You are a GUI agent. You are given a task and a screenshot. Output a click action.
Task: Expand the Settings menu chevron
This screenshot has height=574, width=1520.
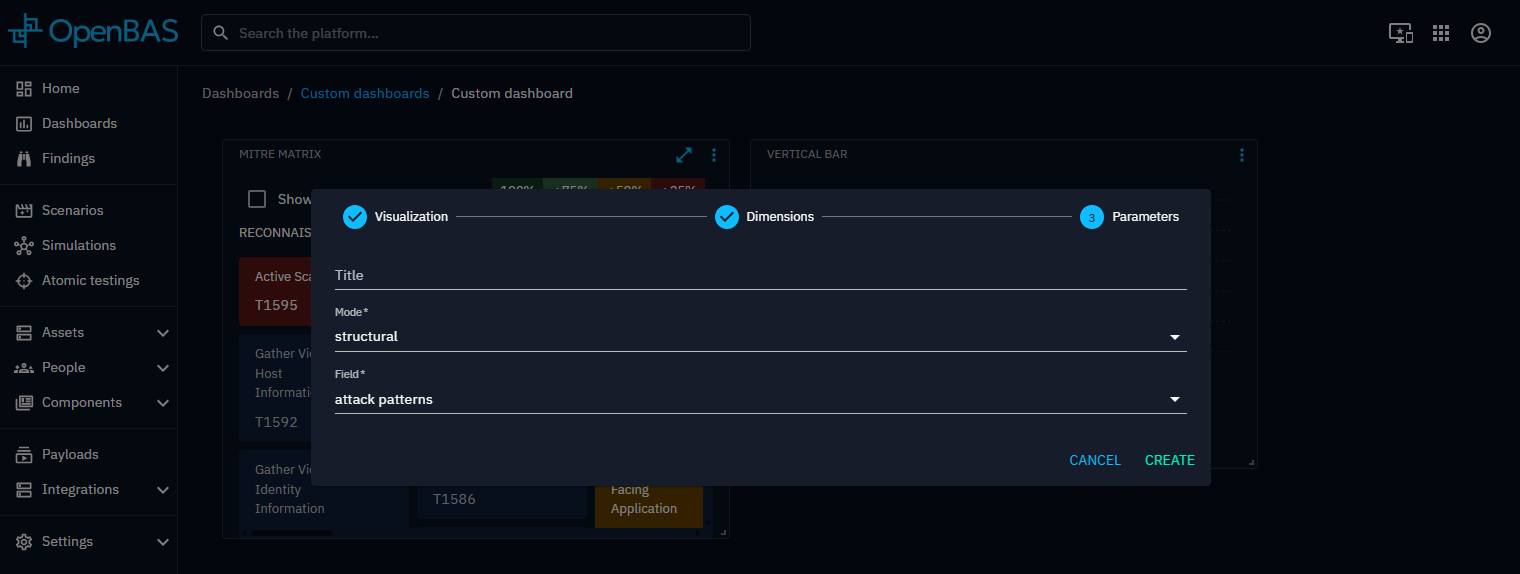tap(163, 542)
